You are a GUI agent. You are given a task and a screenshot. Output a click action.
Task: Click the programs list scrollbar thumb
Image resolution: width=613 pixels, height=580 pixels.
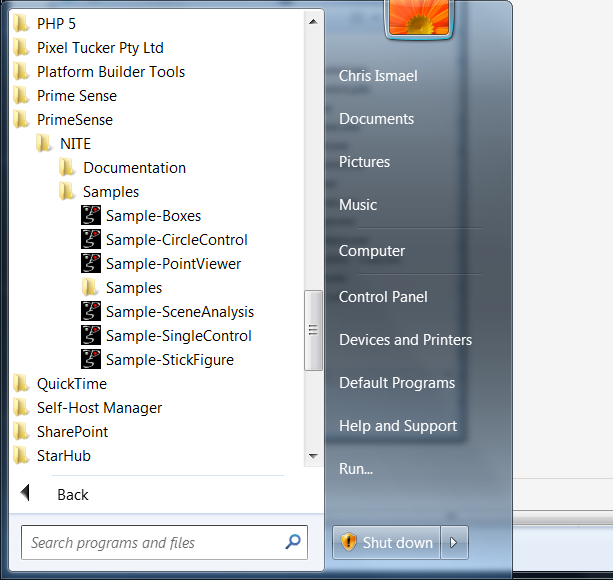(x=314, y=330)
